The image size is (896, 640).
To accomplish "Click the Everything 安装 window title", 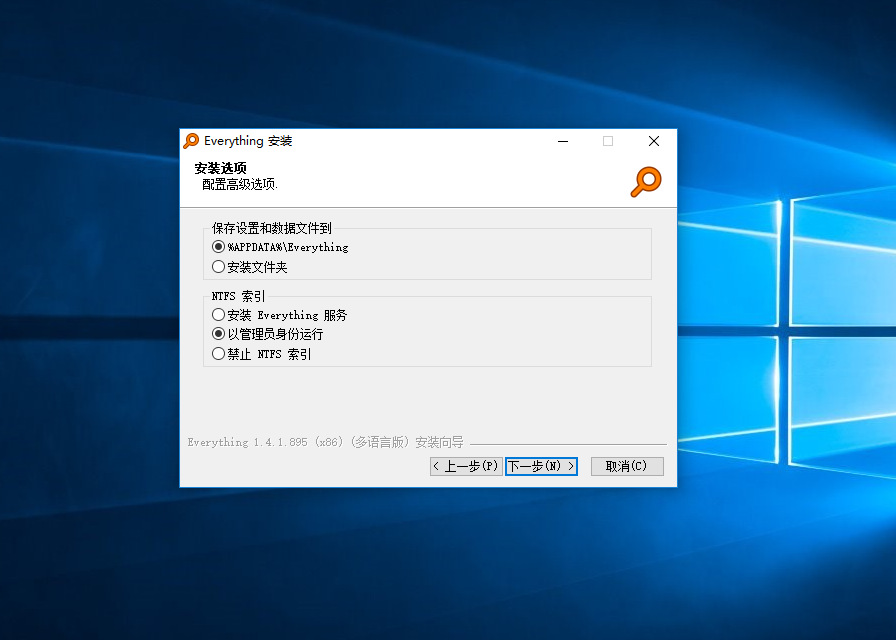I will click(x=248, y=141).
